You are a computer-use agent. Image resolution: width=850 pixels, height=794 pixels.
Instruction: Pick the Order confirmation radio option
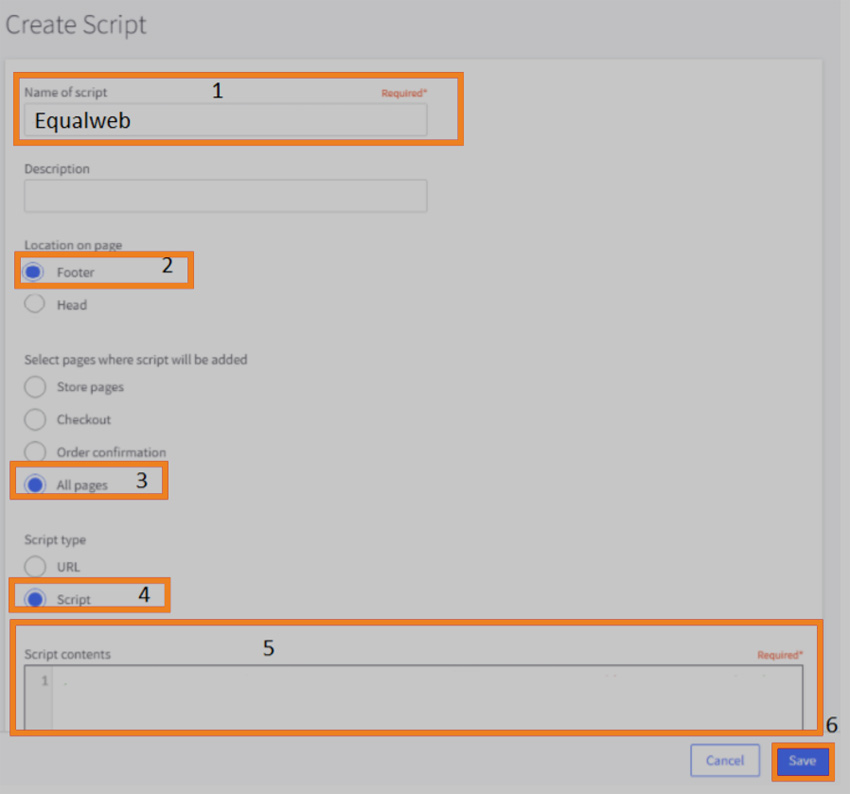tap(35, 451)
